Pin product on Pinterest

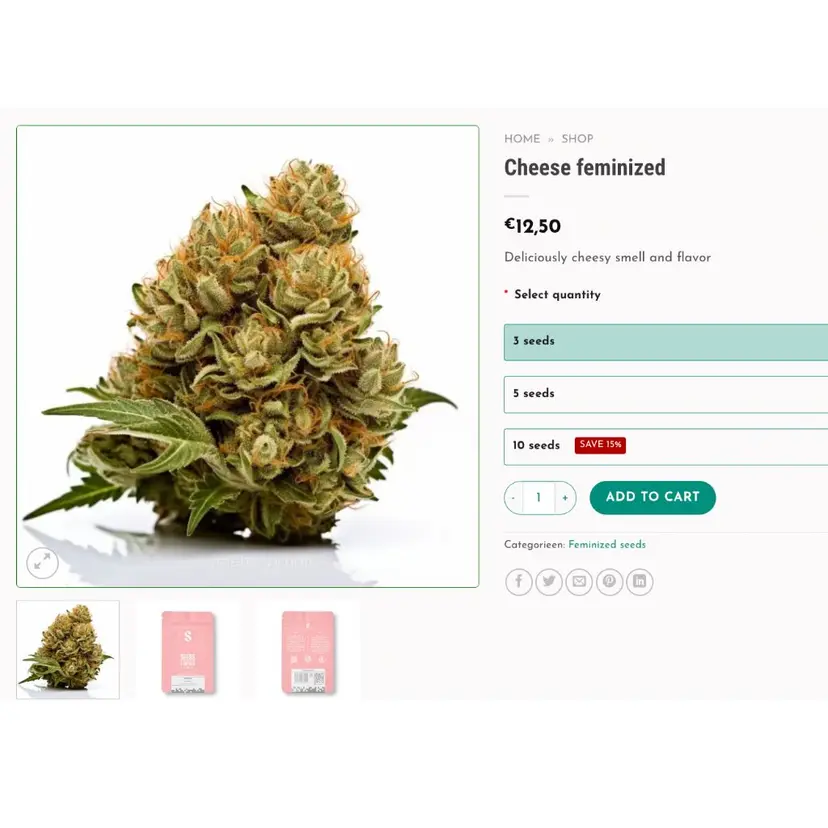[x=609, y=582]
